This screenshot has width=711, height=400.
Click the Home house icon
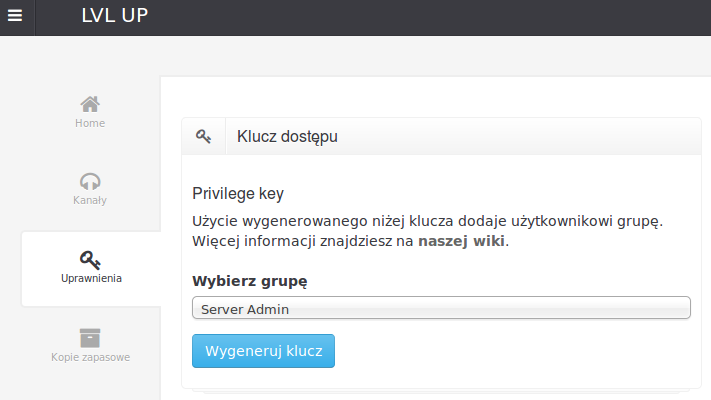90,104
